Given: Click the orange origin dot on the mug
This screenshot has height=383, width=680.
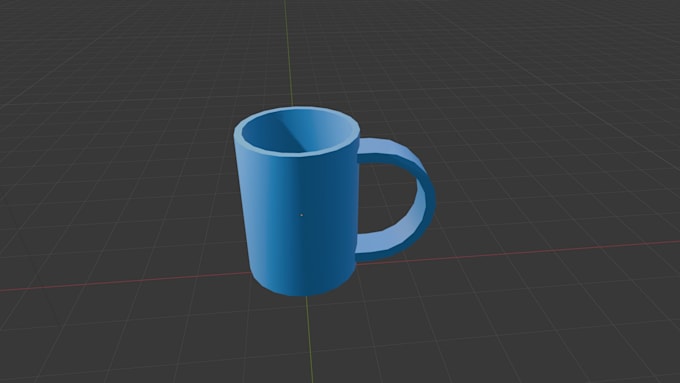Looking at the screenshot, I should pos(302,215).
